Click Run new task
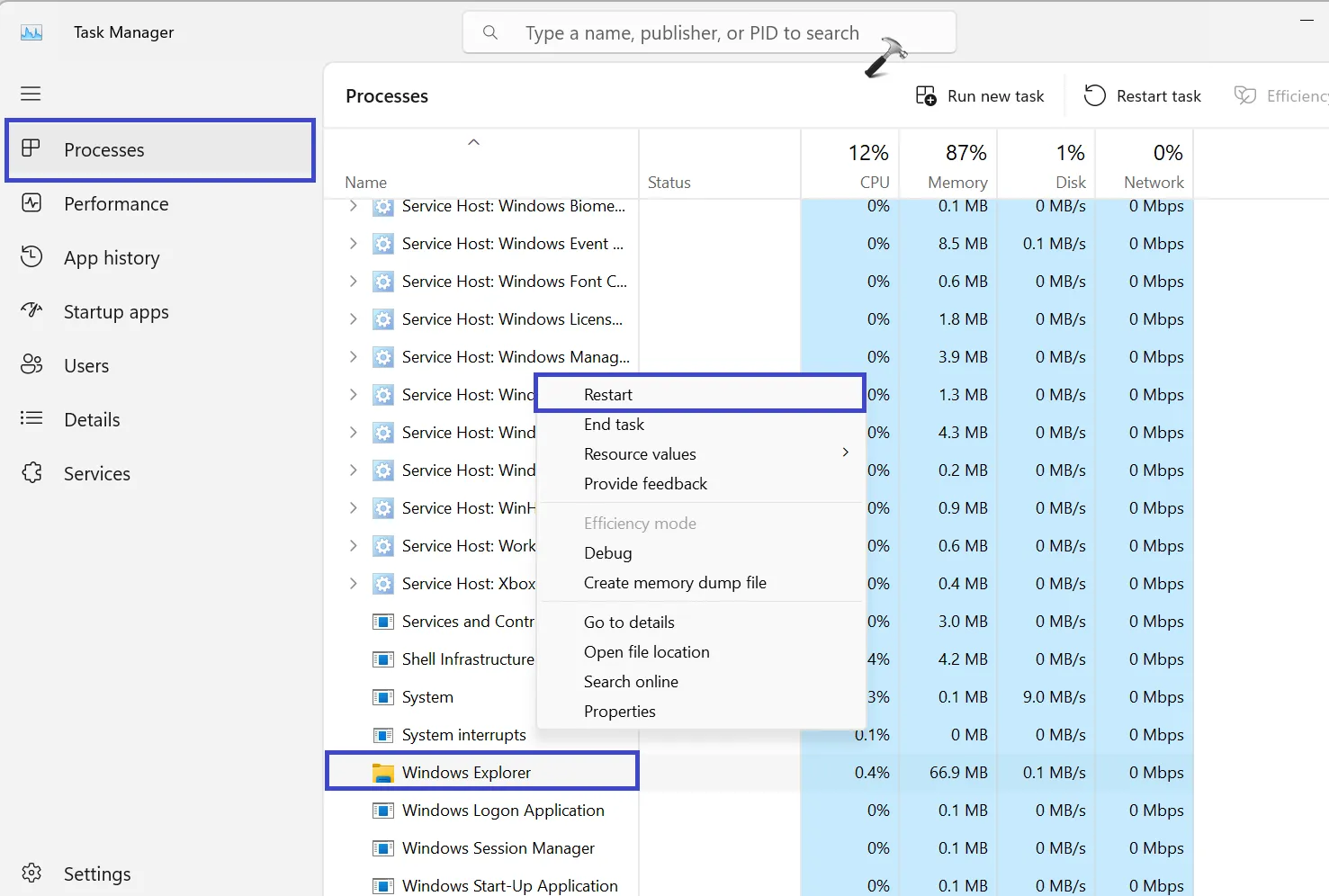The image size is (1329, 896). 980,95
